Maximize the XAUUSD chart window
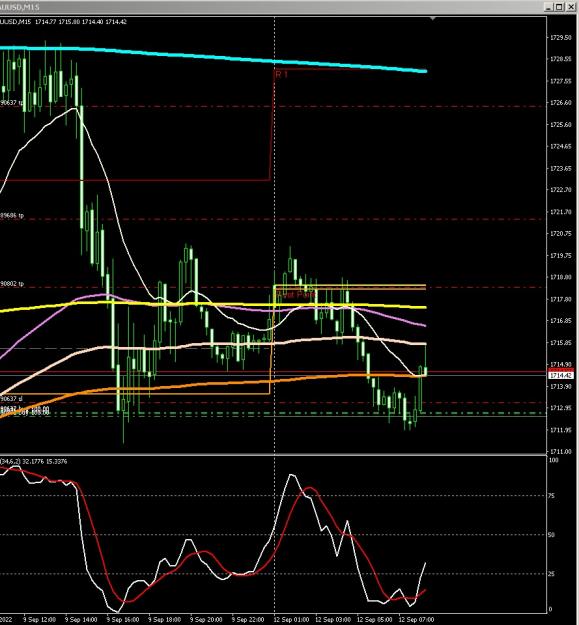The width and height of the screenshot is (579, 625). pyautogui.click(x=559, y=7)
